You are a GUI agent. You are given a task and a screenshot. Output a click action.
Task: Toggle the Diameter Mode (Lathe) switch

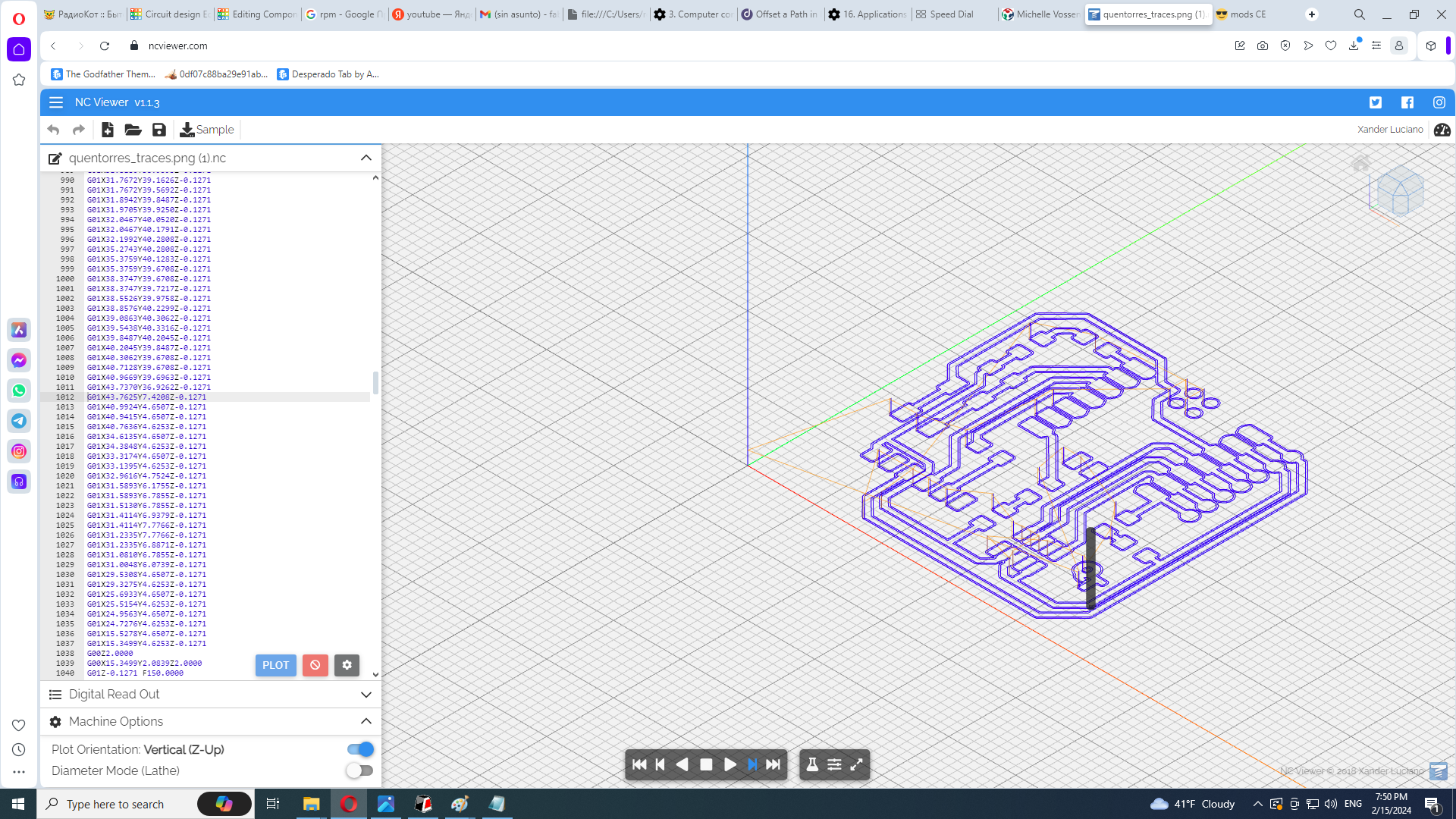tap(360, 770)
